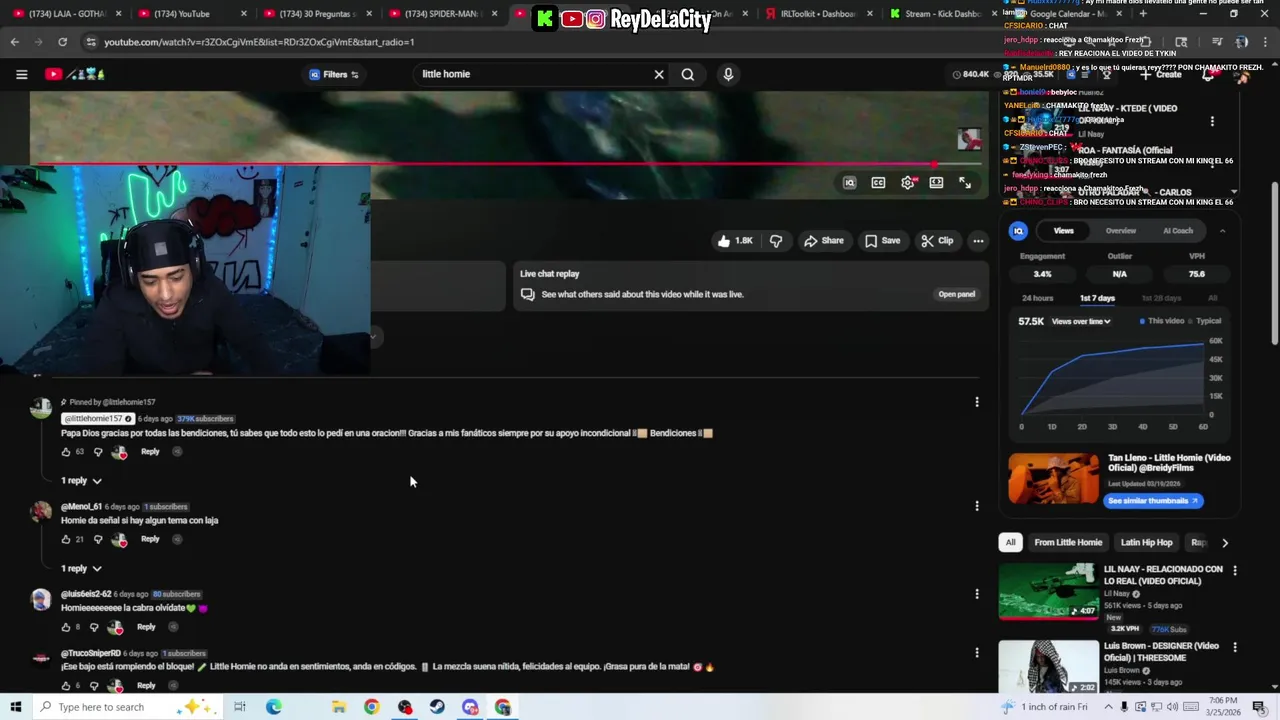This screenshot has height=720, width=1280.
Task: Click the magnifier search submit button
Action: (688, 74)
